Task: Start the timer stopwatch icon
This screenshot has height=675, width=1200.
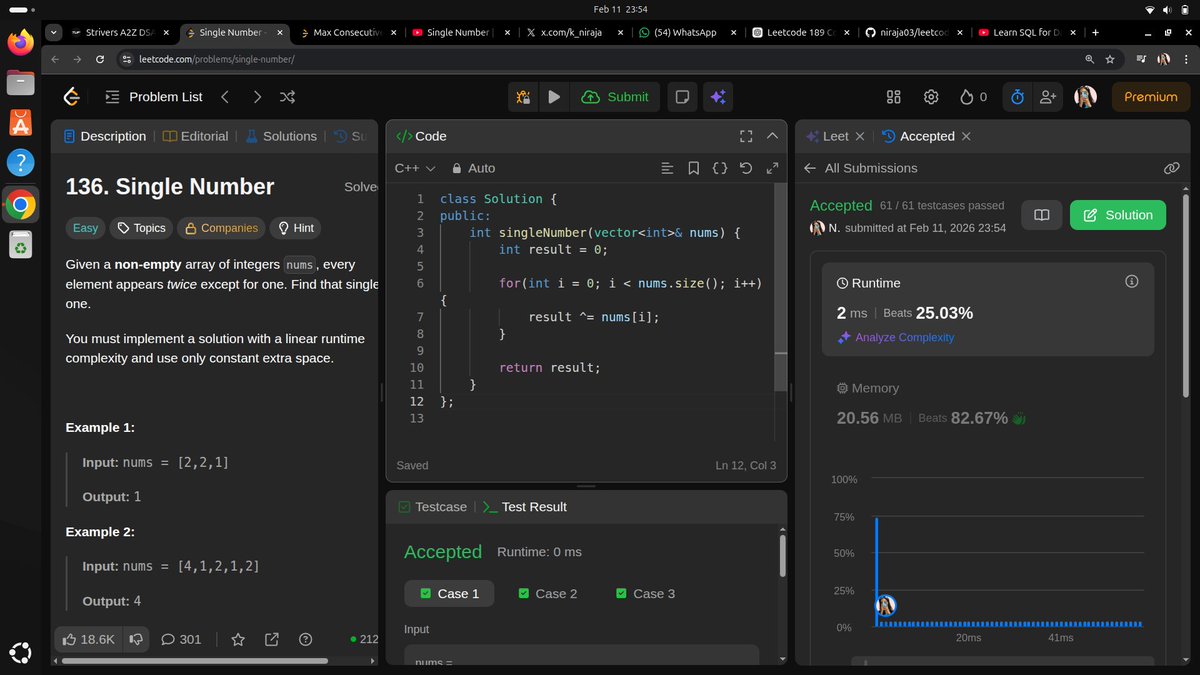Action: [1017, 97]
